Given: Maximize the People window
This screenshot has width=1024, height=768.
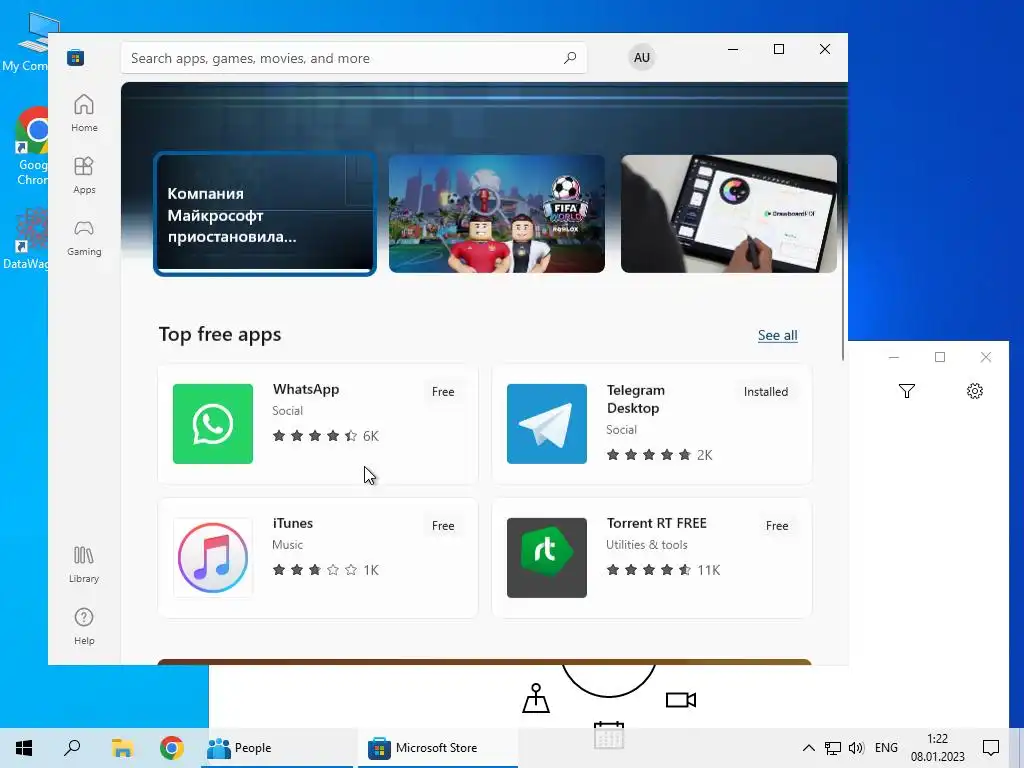Looking at the screenshot, I should point(940,357).
